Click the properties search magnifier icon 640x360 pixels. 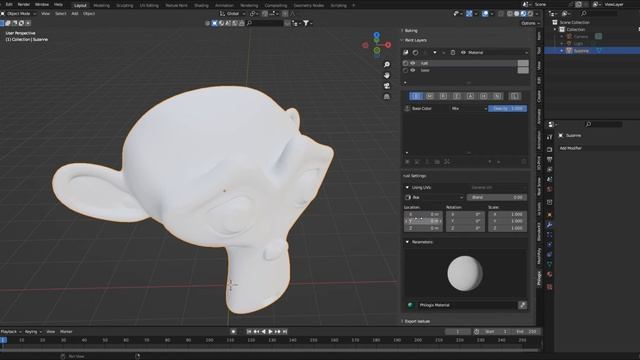point(588,124)
